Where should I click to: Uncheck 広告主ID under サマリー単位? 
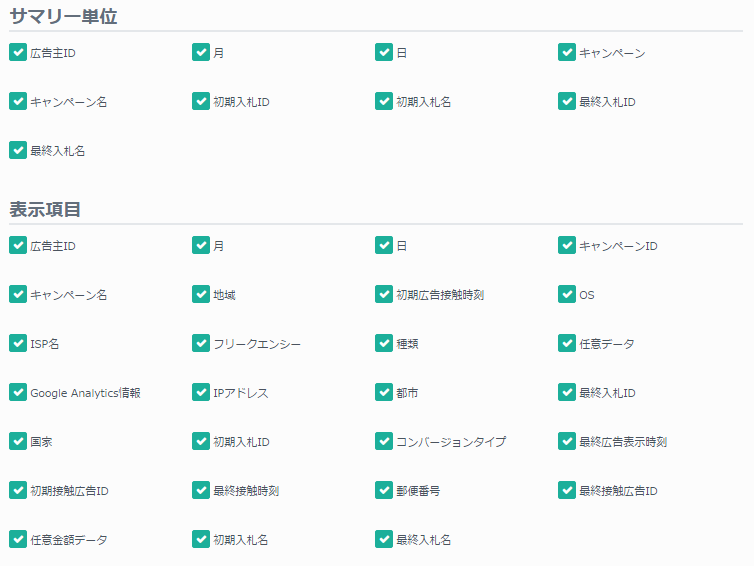[18, 52]
